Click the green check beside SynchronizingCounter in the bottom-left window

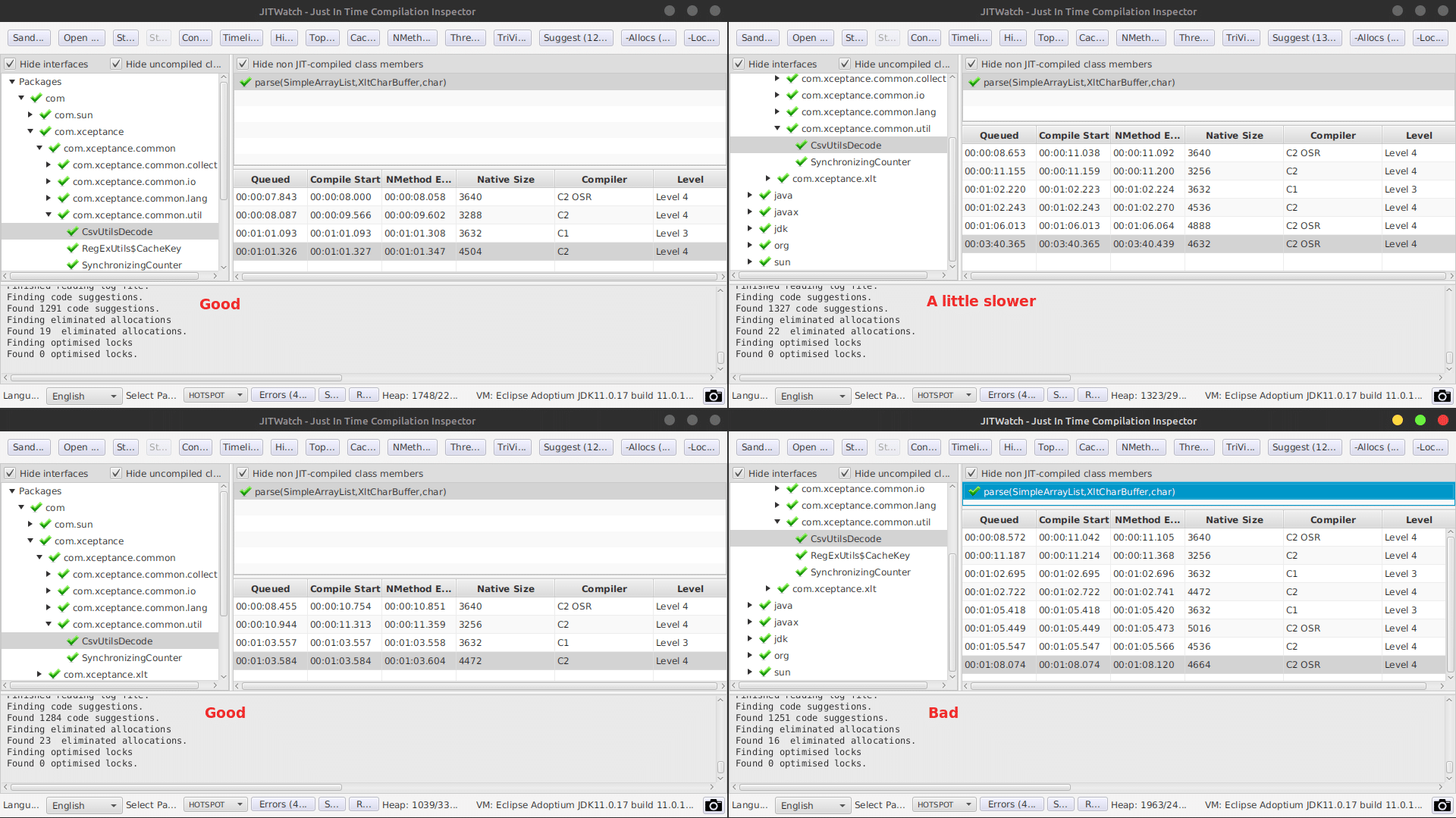click(73, 658)
